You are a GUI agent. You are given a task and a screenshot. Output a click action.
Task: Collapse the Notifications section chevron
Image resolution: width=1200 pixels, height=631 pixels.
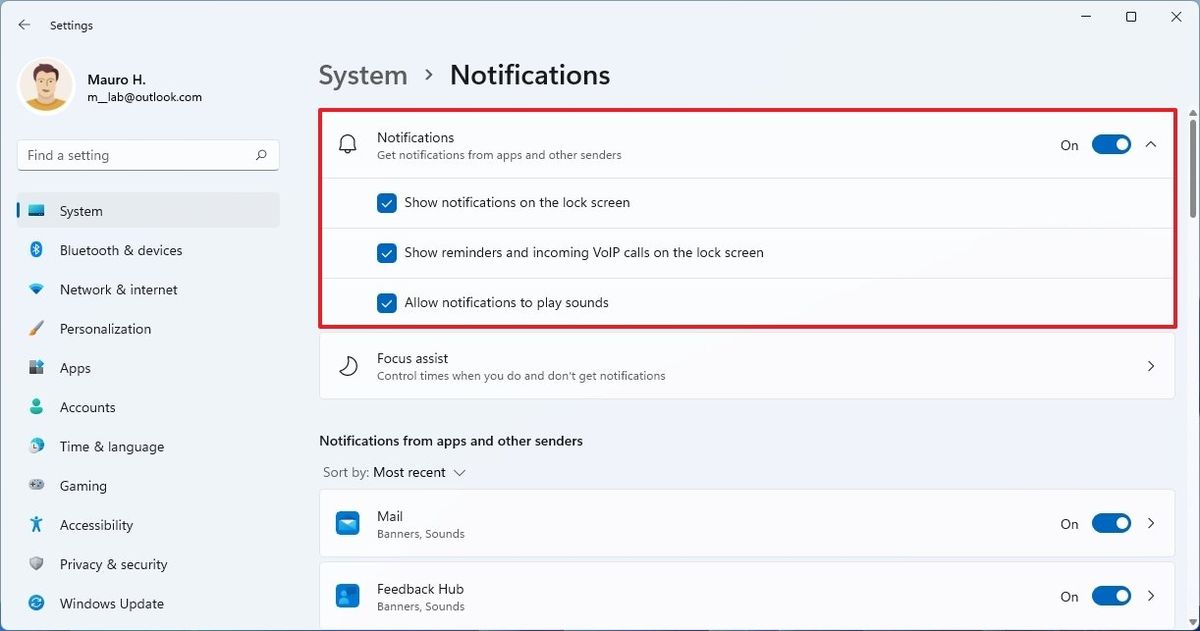coord(1151,144)
